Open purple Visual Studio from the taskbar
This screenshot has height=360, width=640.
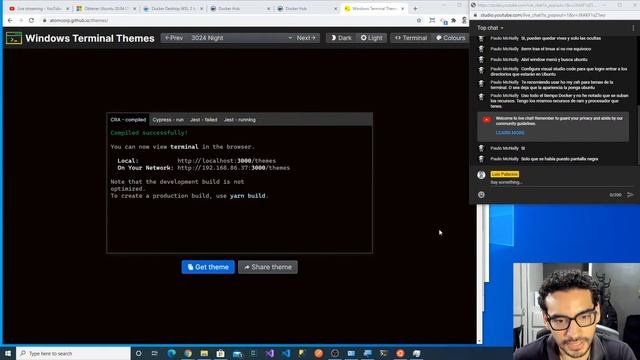269,353
